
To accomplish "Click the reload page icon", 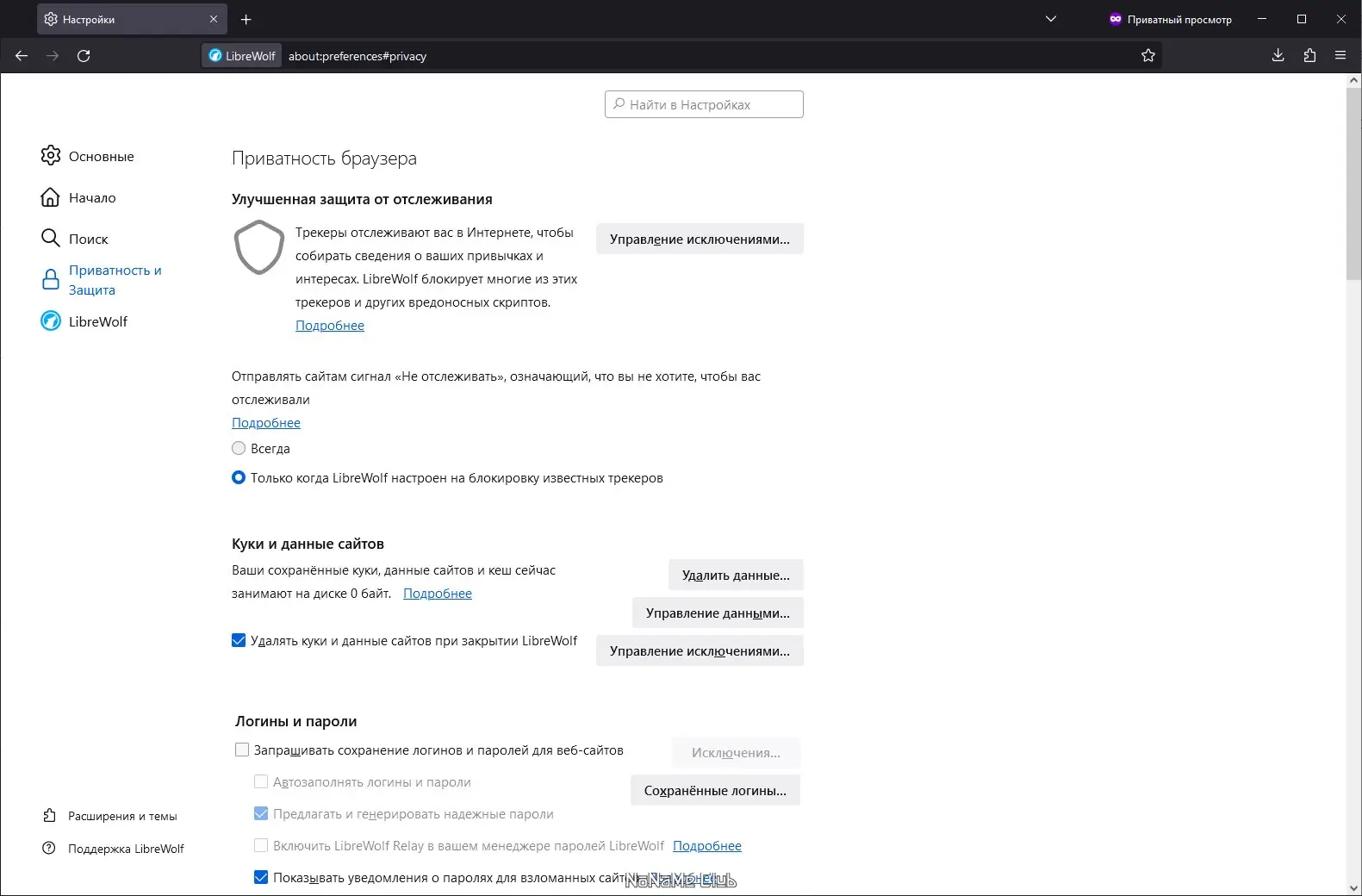I will pyautogui.click(x=84, y=56).
